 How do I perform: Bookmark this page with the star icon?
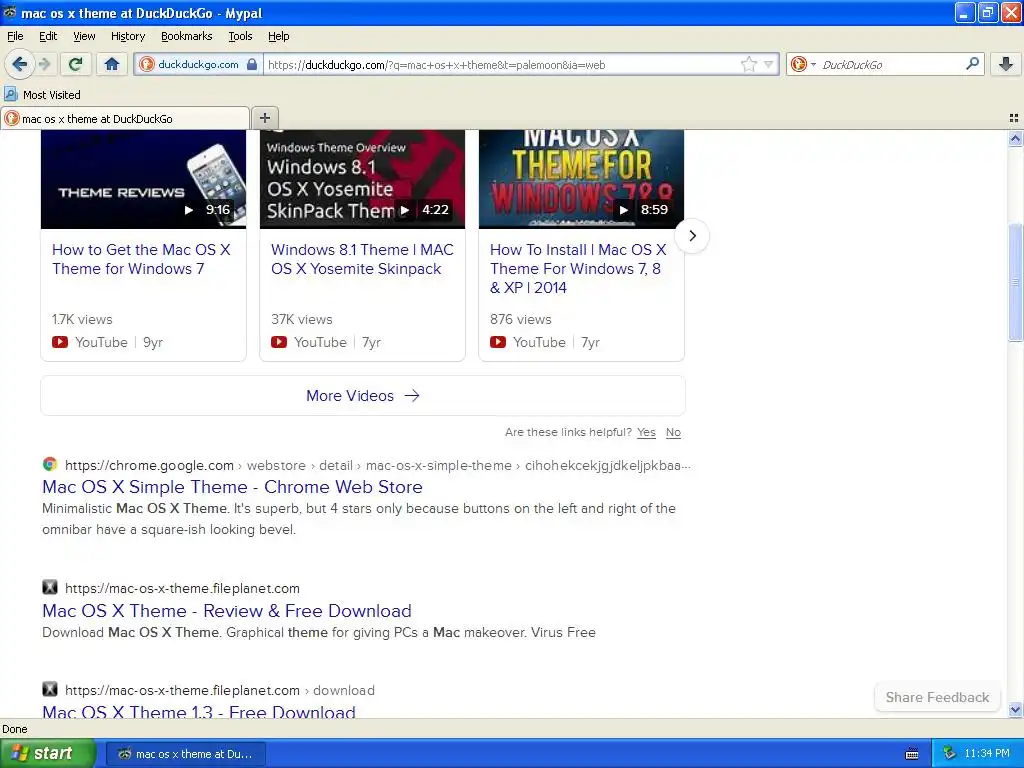click(x=748, y=64)
